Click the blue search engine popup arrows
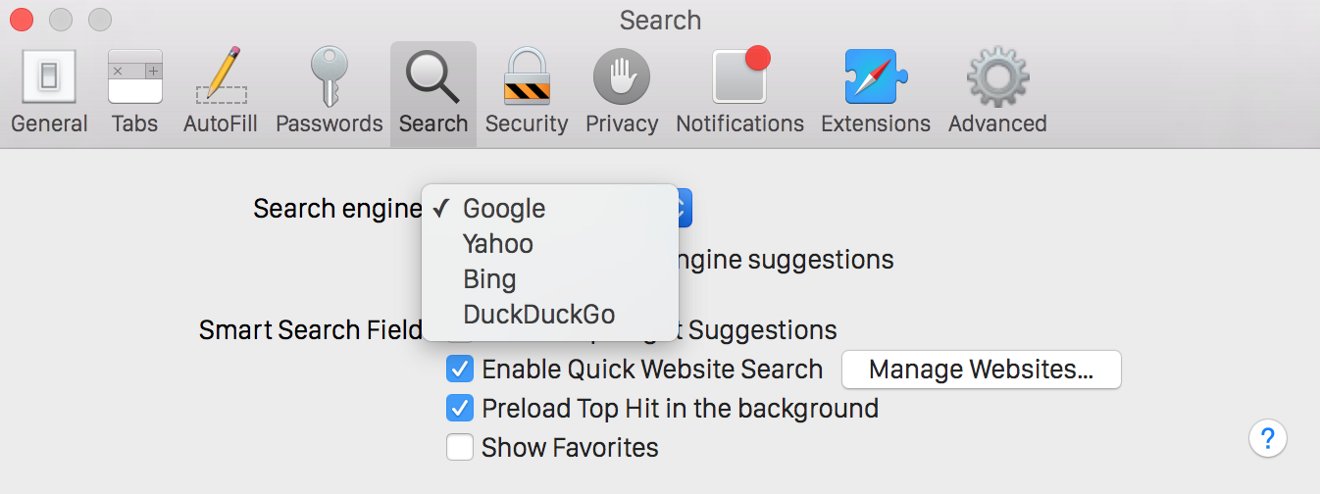 684,209
